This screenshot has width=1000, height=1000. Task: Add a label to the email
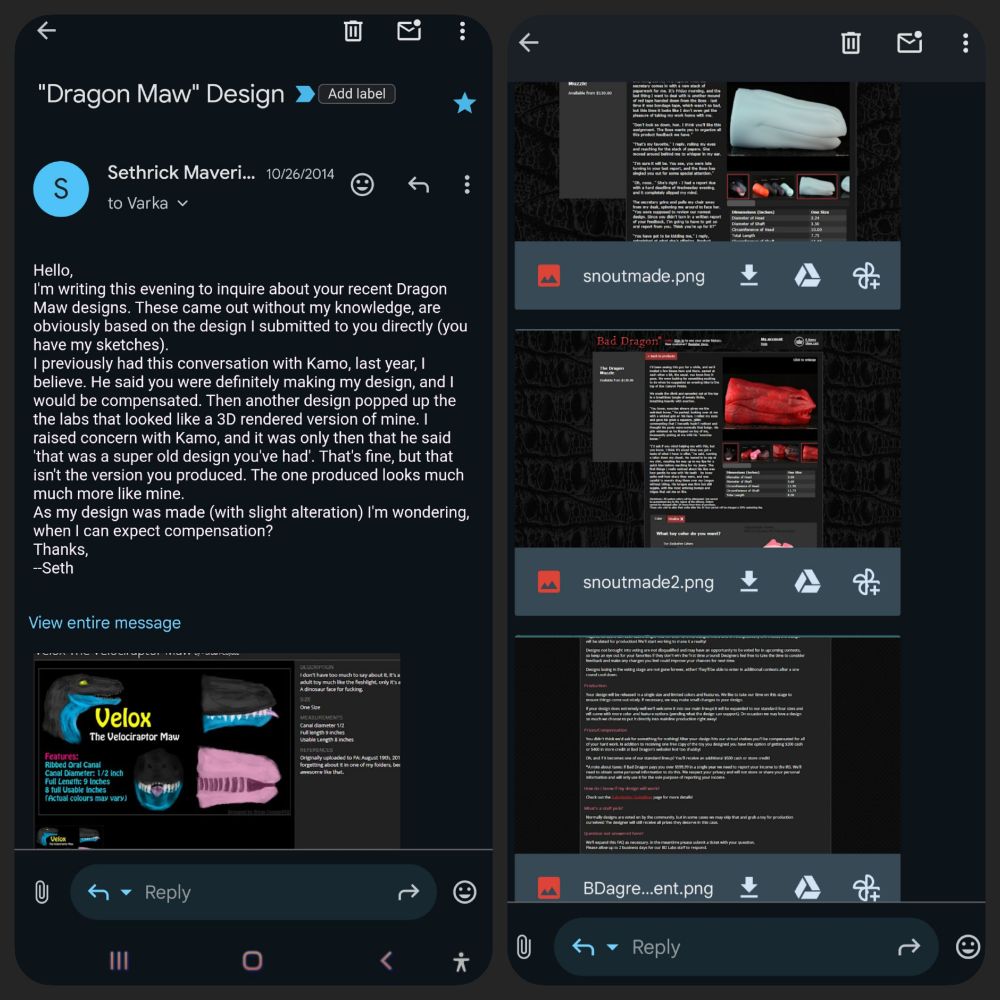coord(357,94)
